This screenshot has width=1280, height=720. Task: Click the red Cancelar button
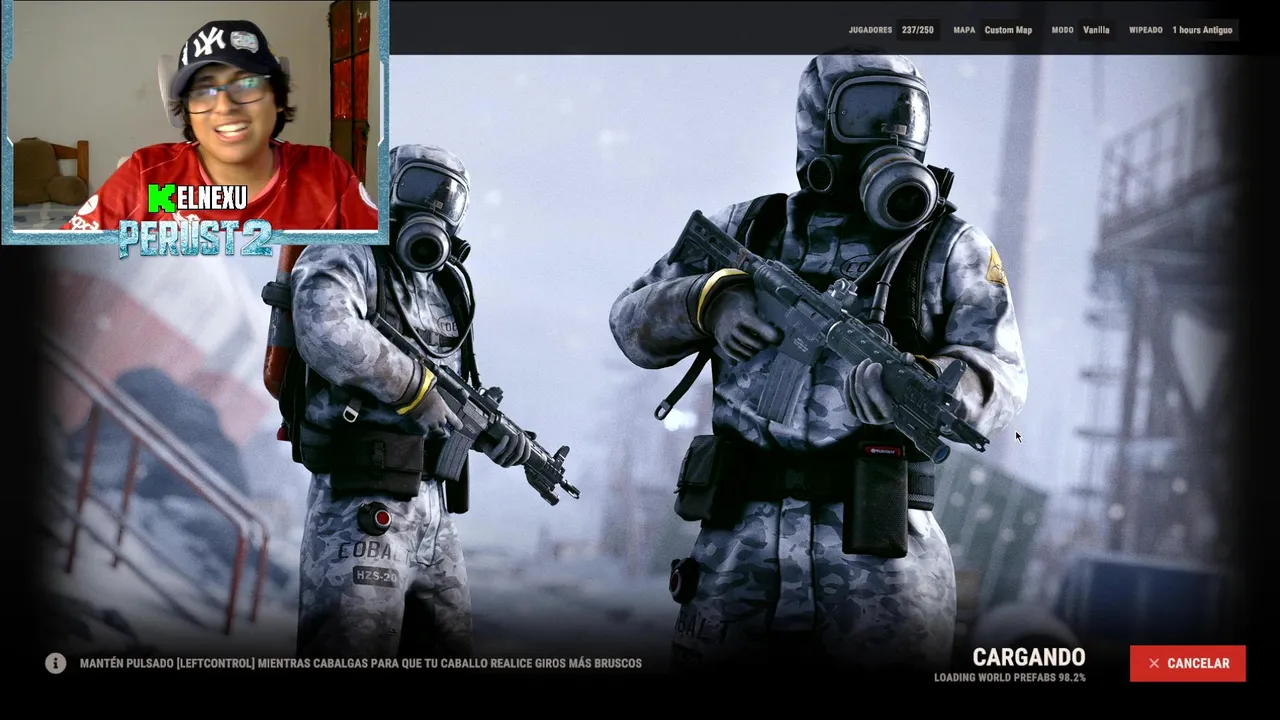(x=1187, y=663)
